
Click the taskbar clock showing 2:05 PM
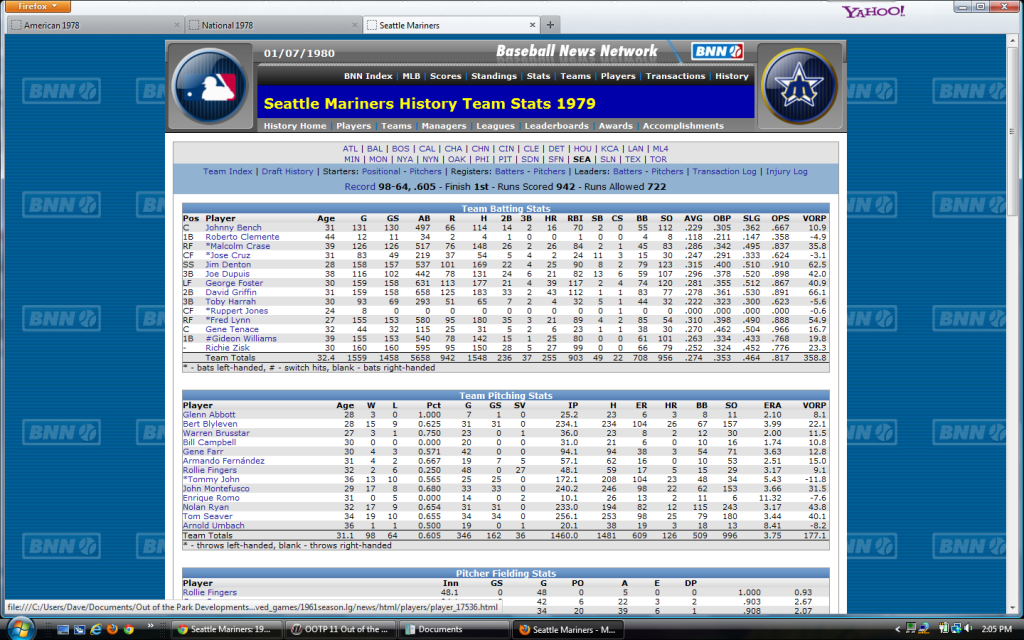(x=997, y=630)
